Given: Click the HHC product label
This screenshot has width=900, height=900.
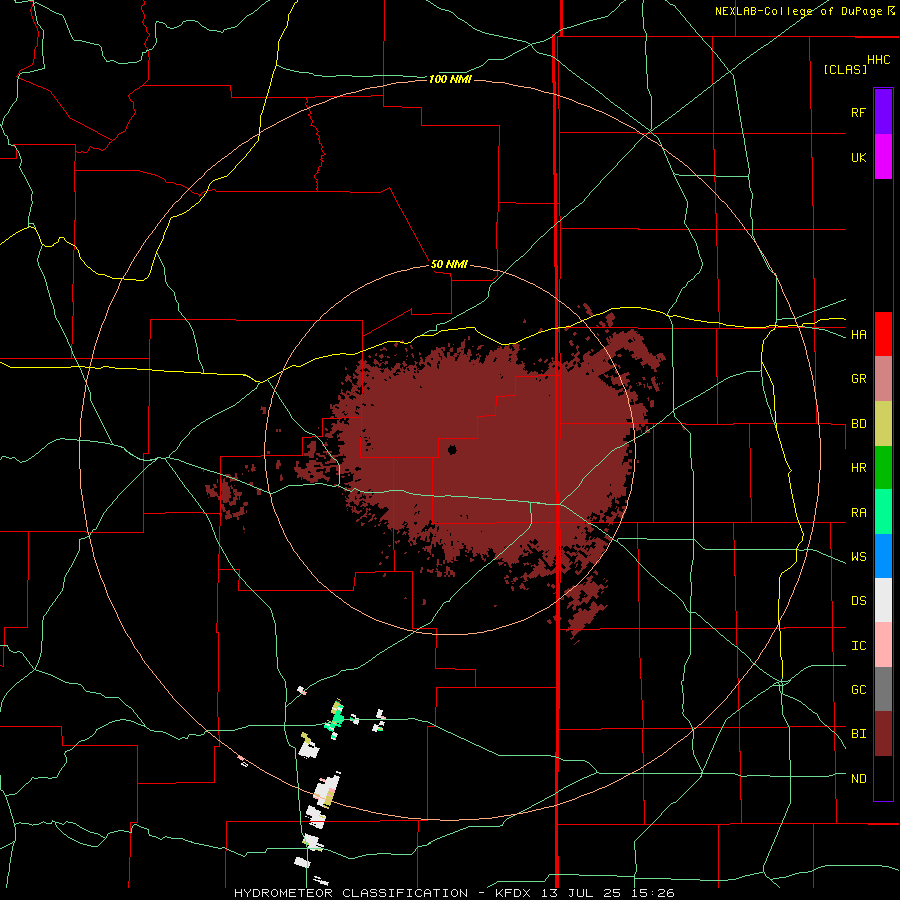Looking at the screenshot, I should pyautogui.click(x=878, y=60).
